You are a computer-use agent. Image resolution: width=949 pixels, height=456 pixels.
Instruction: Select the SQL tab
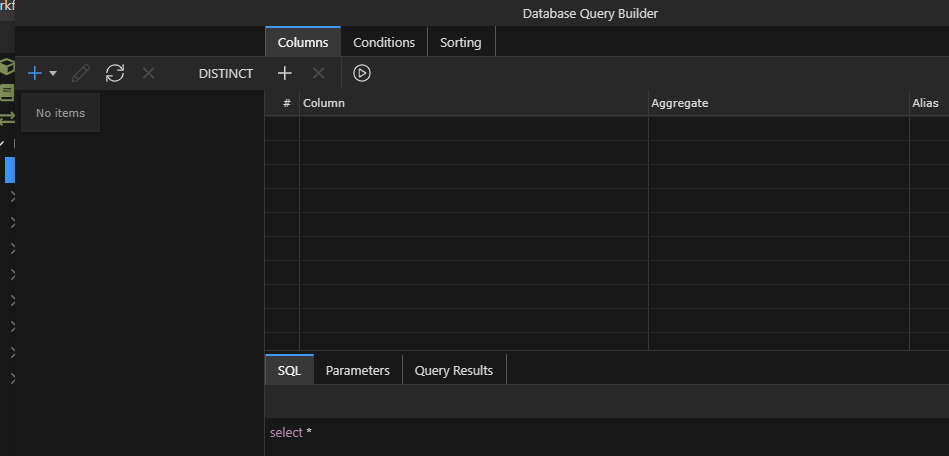click(289, 370)
